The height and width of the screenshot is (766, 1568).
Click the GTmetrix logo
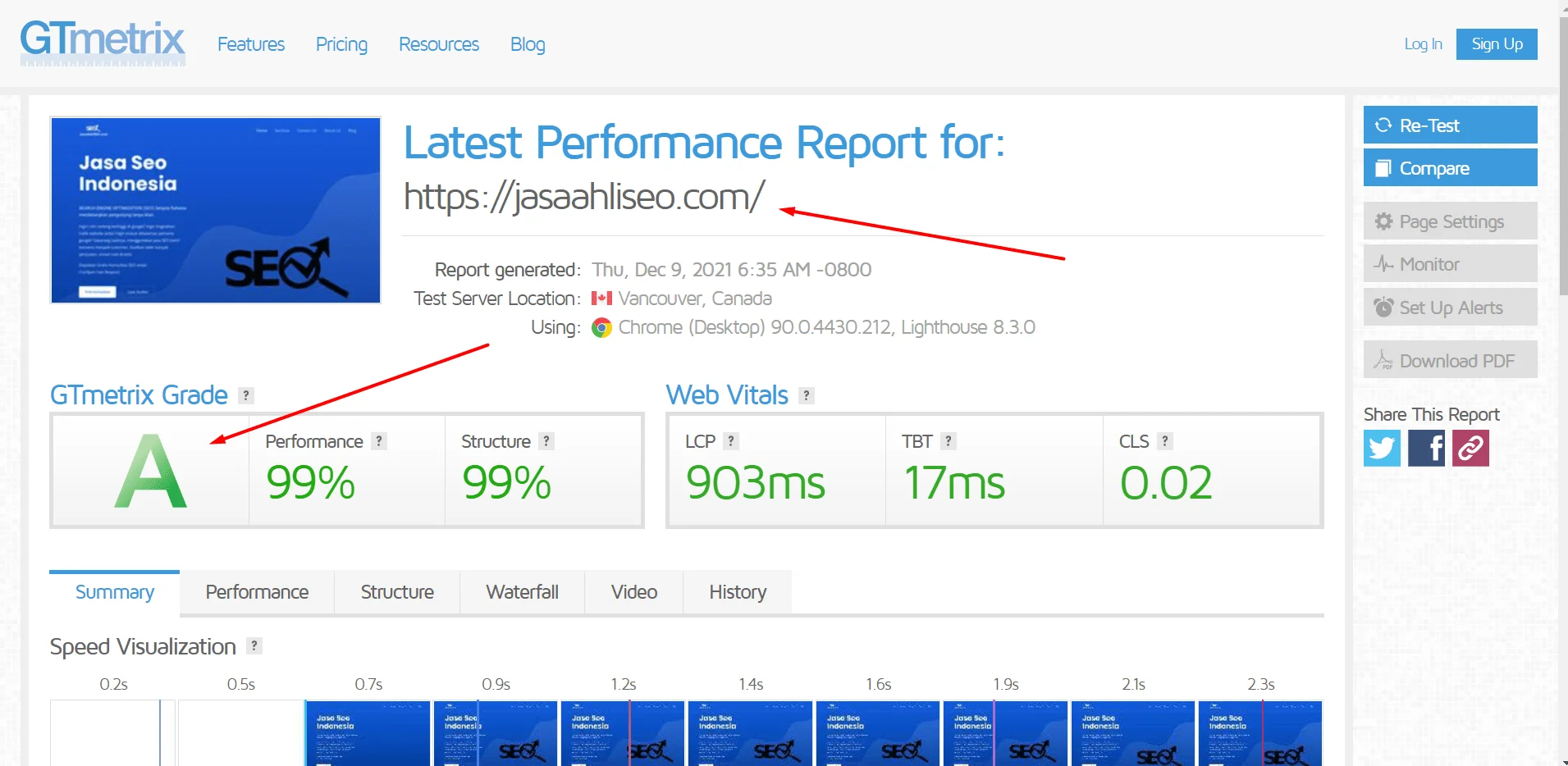click(x=103, y=42)
